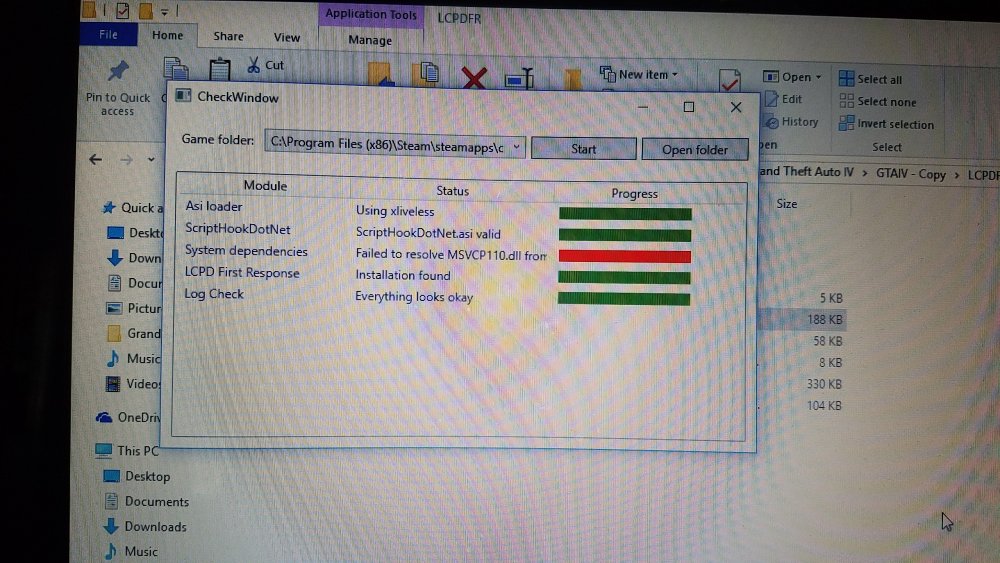The height and width of the screenshot is (563, 1000).
Task: Click Everything looks okay status text
Action: 414,296
